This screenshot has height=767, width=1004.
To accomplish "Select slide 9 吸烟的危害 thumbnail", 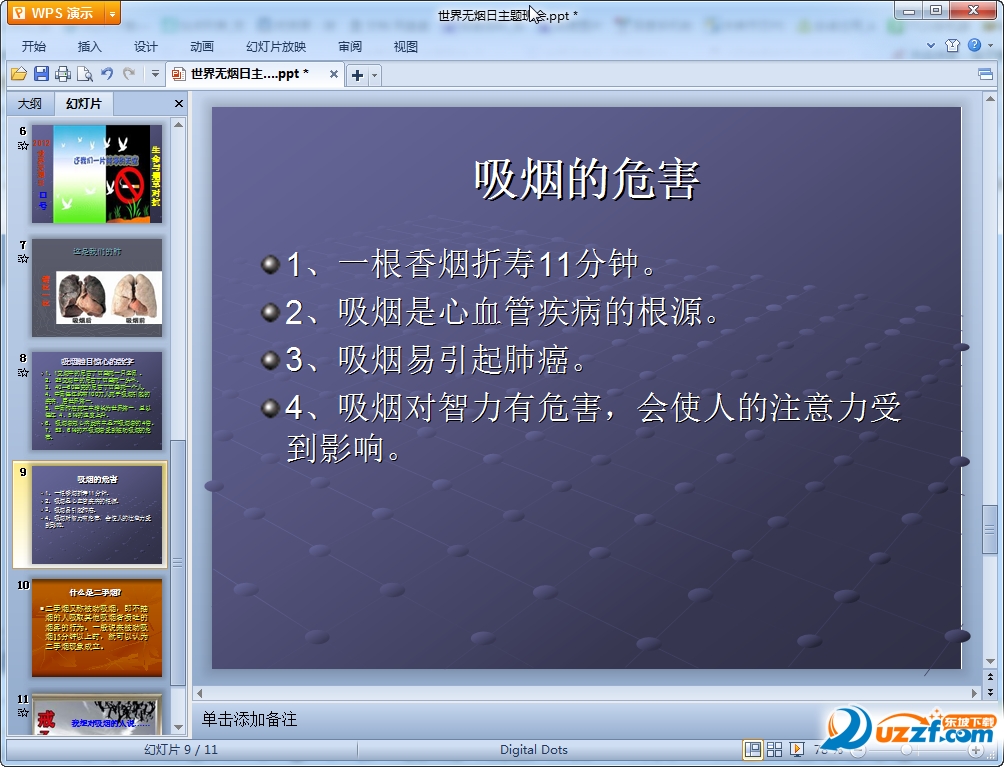I will (97, 515).
